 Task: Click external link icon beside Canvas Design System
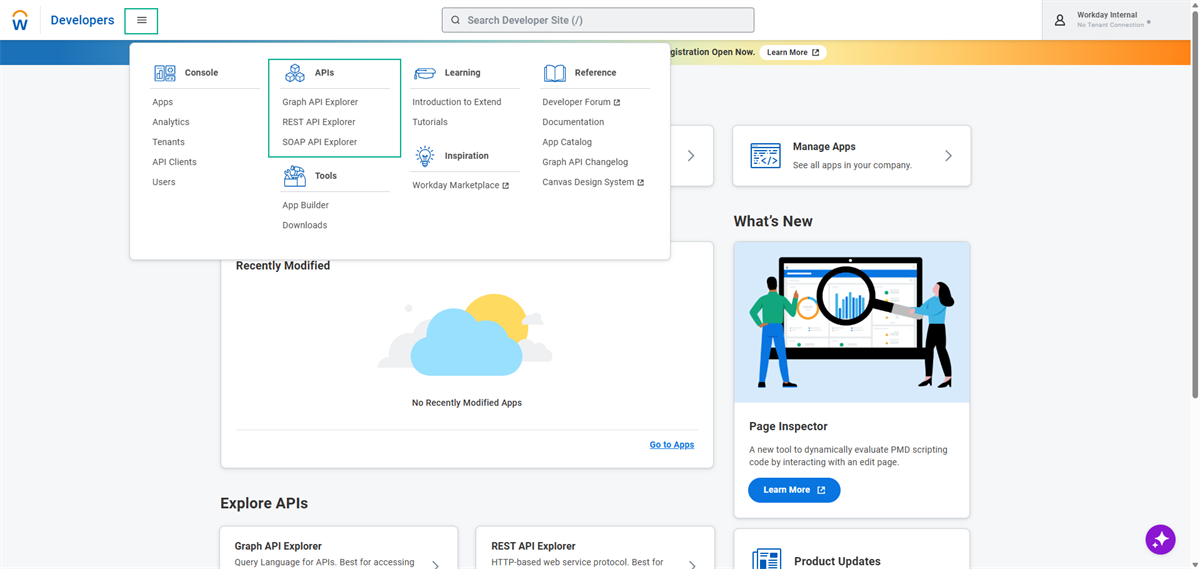(x=641, y=183)
